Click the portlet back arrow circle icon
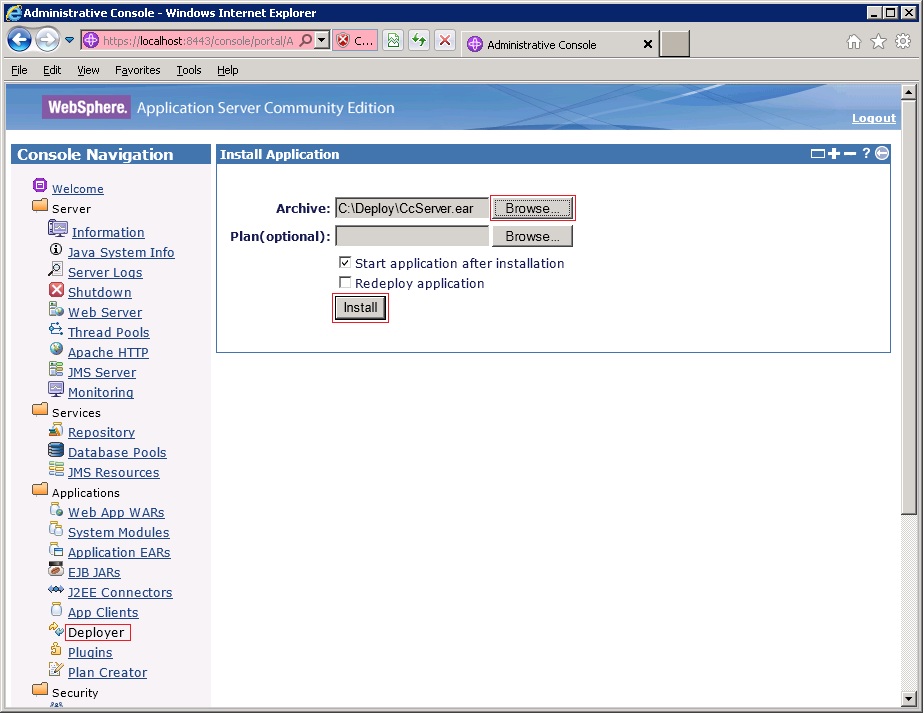The width and height of the screenshot is (924, 713). pos(882,154)
